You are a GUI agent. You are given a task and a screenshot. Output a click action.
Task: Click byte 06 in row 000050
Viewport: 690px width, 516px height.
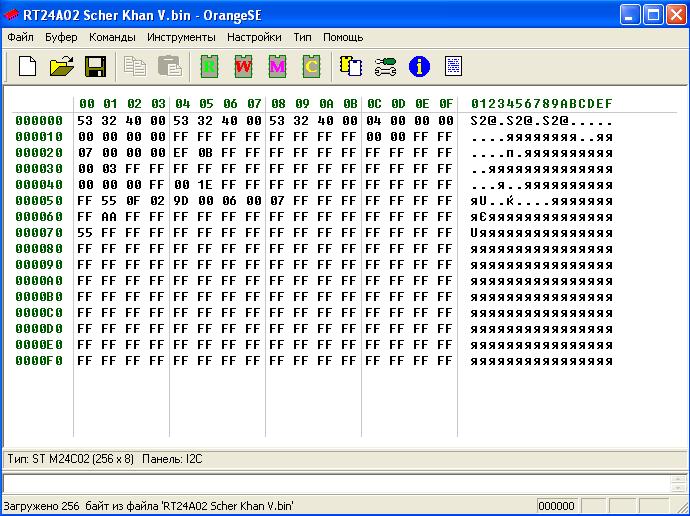pyautogui.click(x=229, y=201)
